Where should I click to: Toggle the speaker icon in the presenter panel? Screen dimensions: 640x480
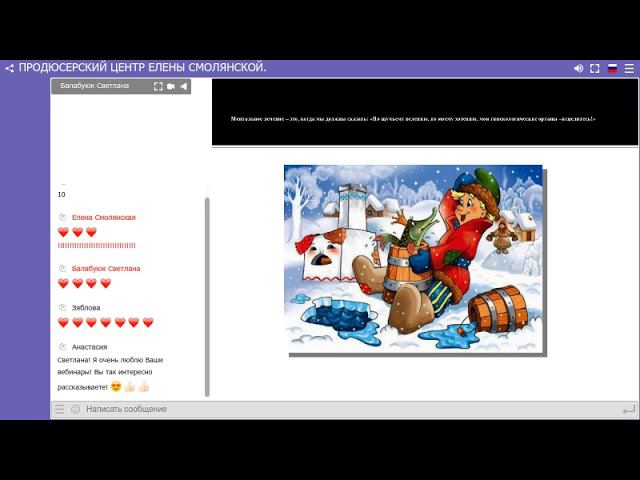[184, 86]
